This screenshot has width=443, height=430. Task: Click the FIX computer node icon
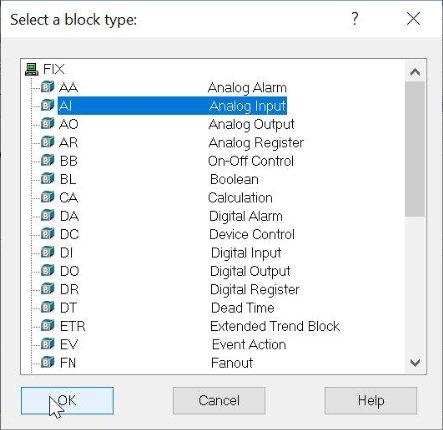pyautogui.click(x=31, y=69)
